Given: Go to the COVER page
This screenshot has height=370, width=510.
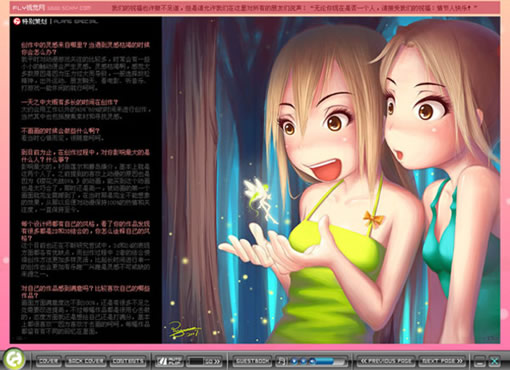Looking at the screenshot, I should 49,361.
